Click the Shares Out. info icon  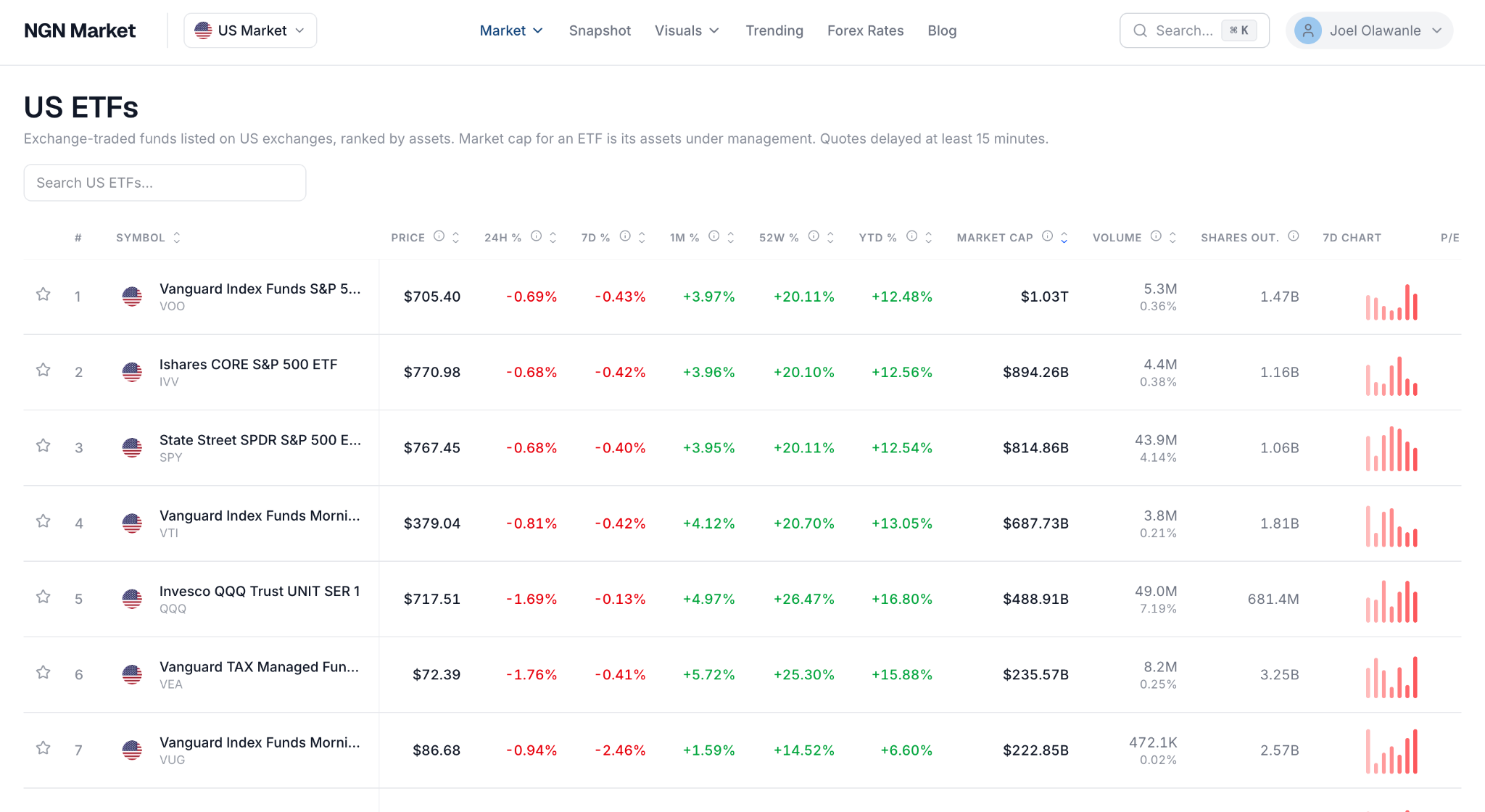click(x=1294, y=236)
